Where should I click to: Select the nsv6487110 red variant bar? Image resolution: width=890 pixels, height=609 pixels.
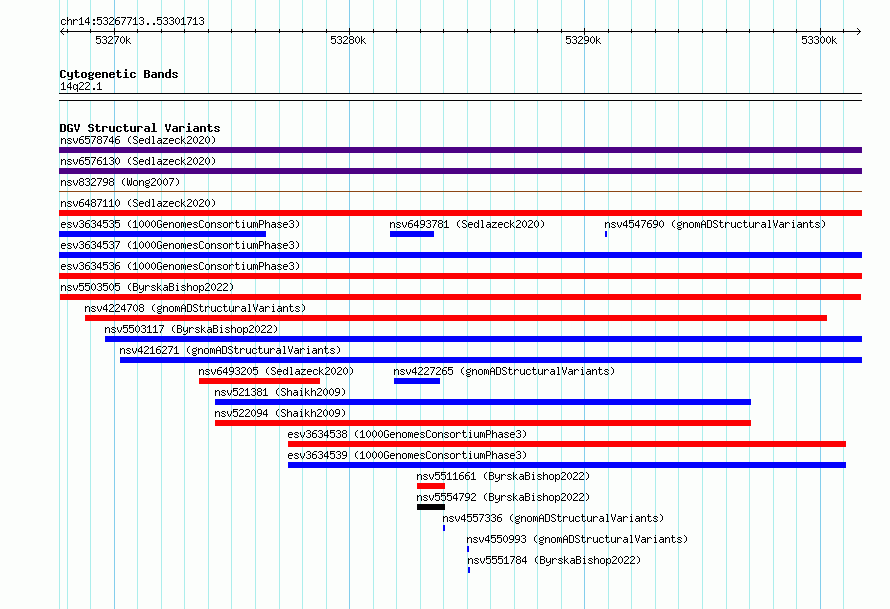click(460, 213)
